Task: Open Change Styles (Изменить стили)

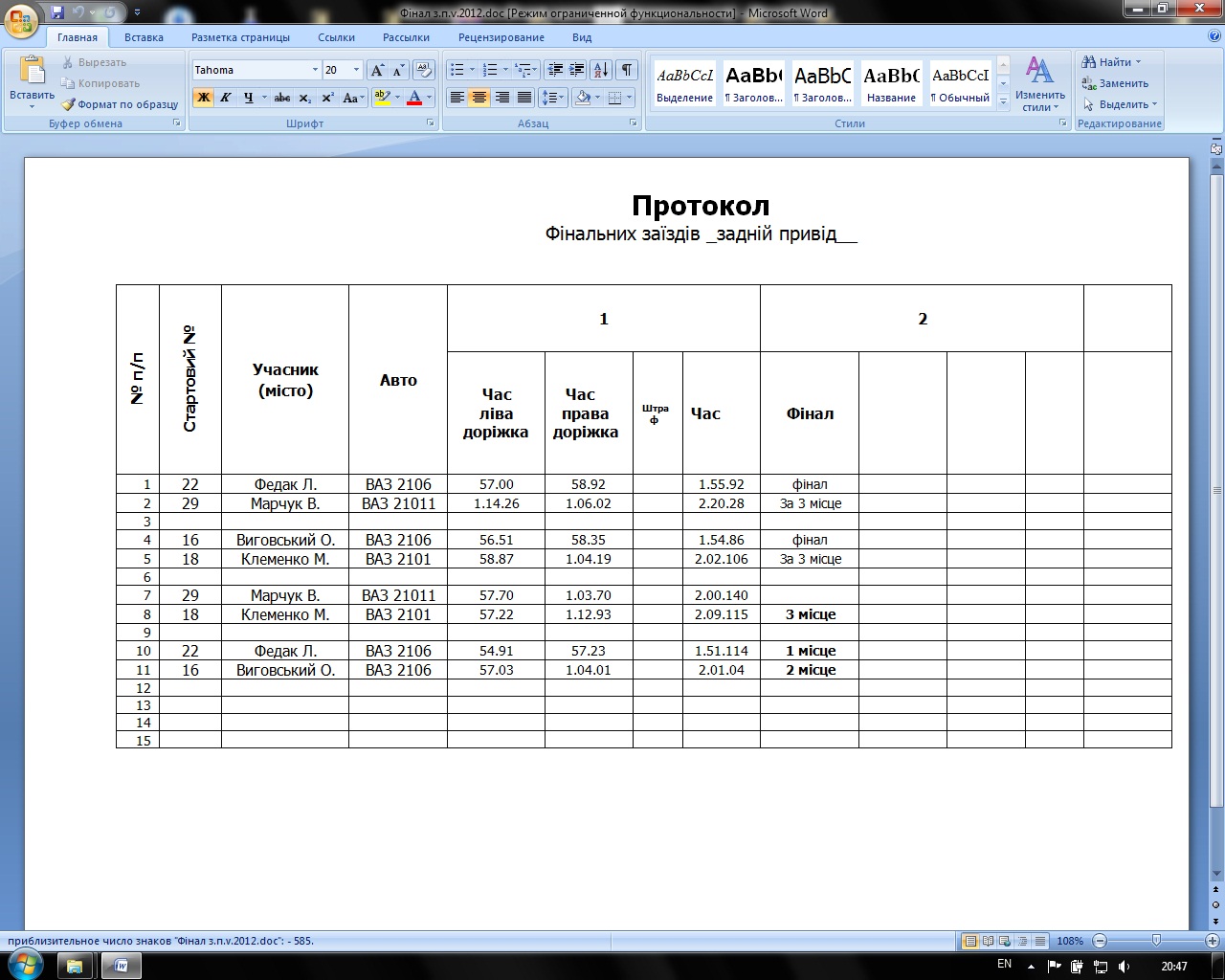Action: tap(1039, 83)
